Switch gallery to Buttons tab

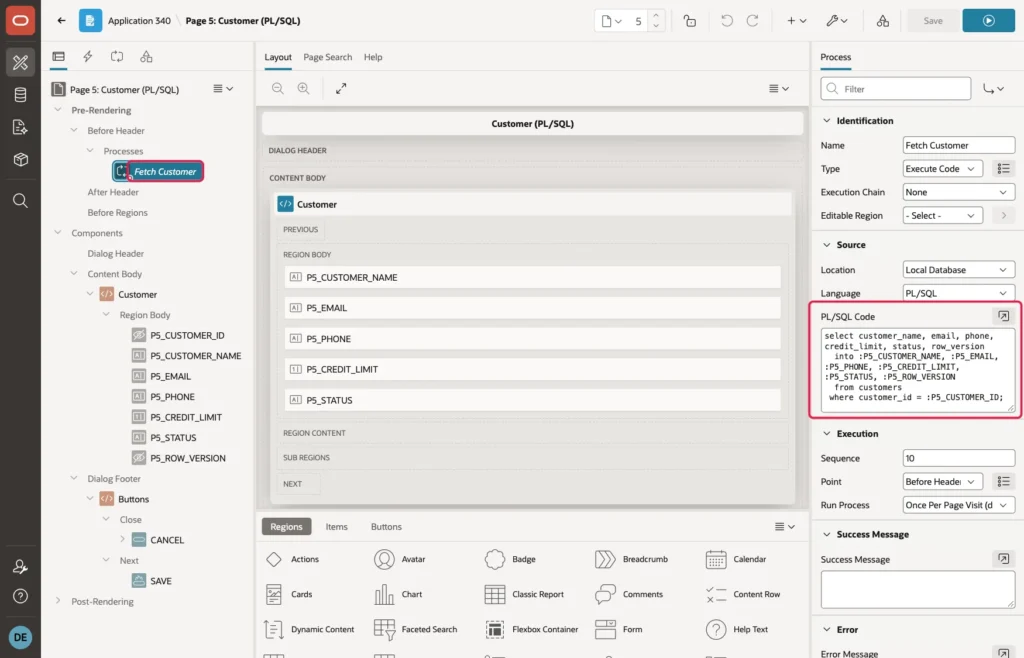(x=386, y=527)
